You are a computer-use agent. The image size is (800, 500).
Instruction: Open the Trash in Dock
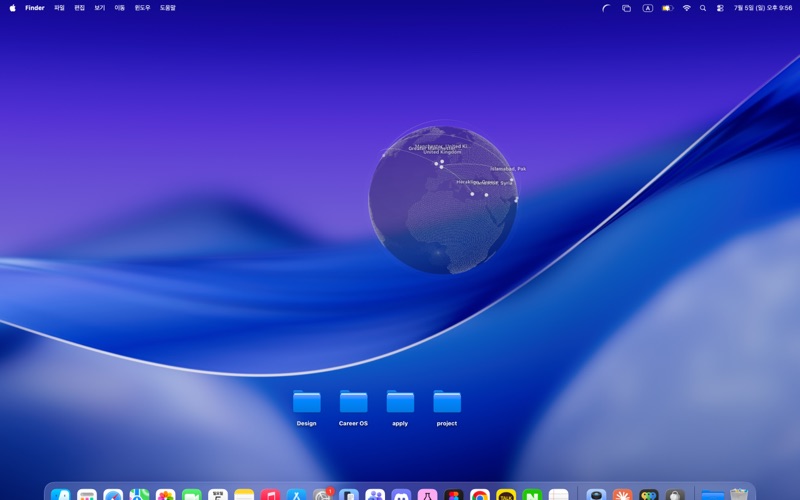739,494
